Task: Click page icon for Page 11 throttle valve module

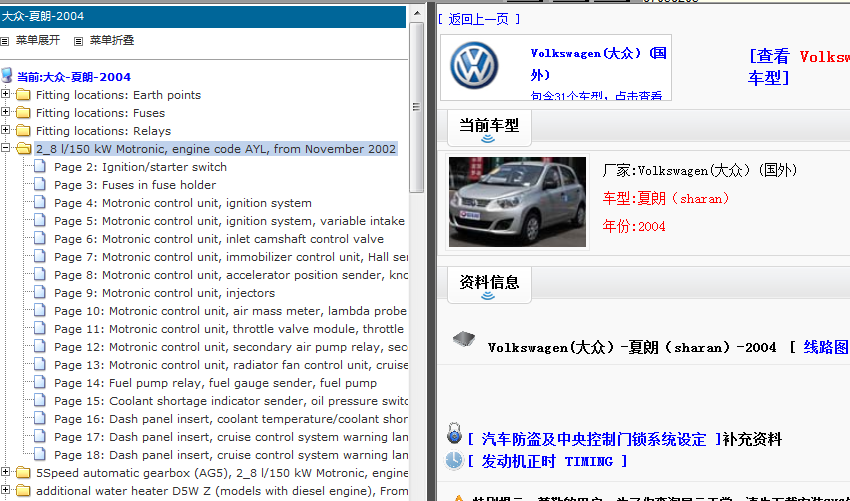Action: [x=40, y=329]
